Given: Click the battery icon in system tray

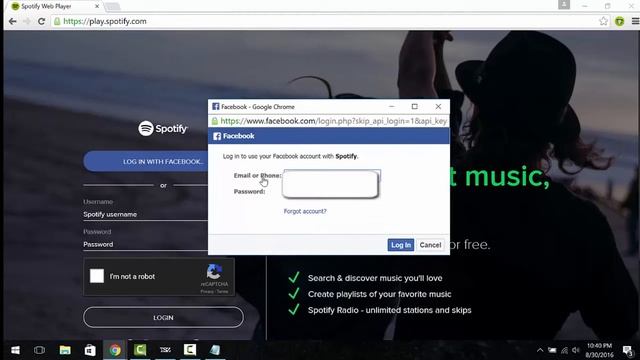Looking at the screenshot, I should click(x=552, y=350).
